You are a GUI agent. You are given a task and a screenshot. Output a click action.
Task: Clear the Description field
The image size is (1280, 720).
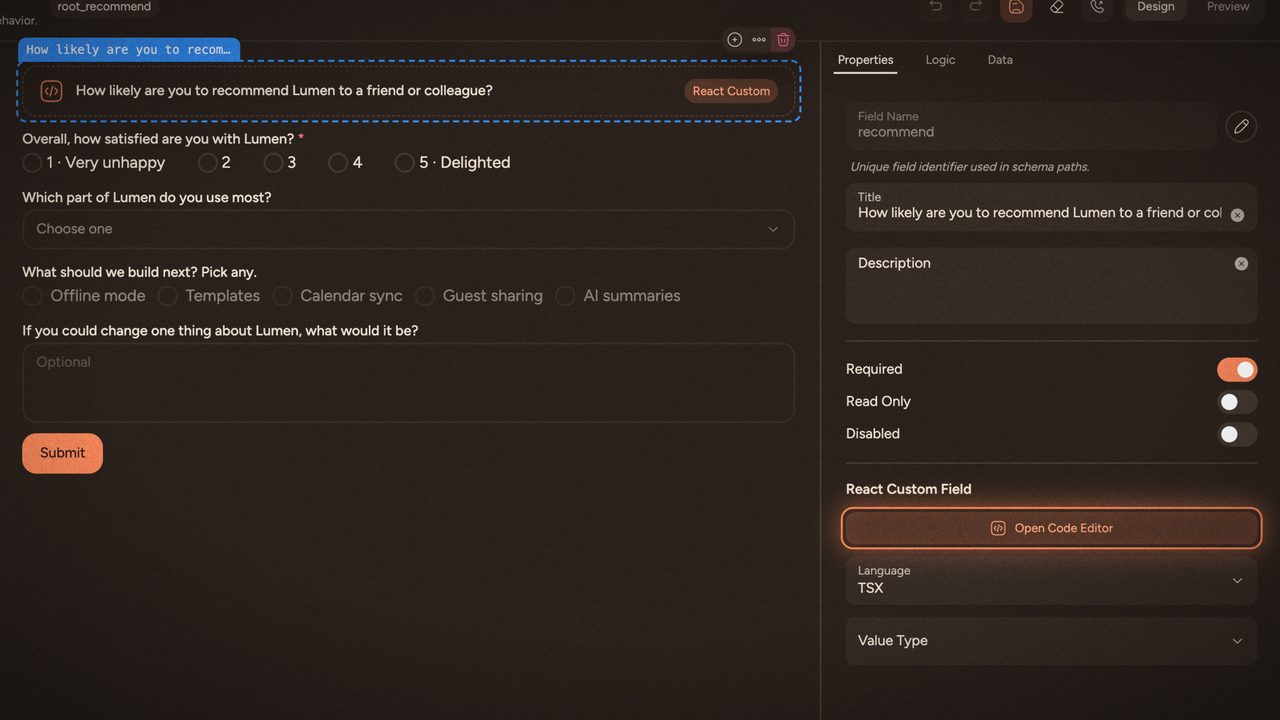[1241, 264]
